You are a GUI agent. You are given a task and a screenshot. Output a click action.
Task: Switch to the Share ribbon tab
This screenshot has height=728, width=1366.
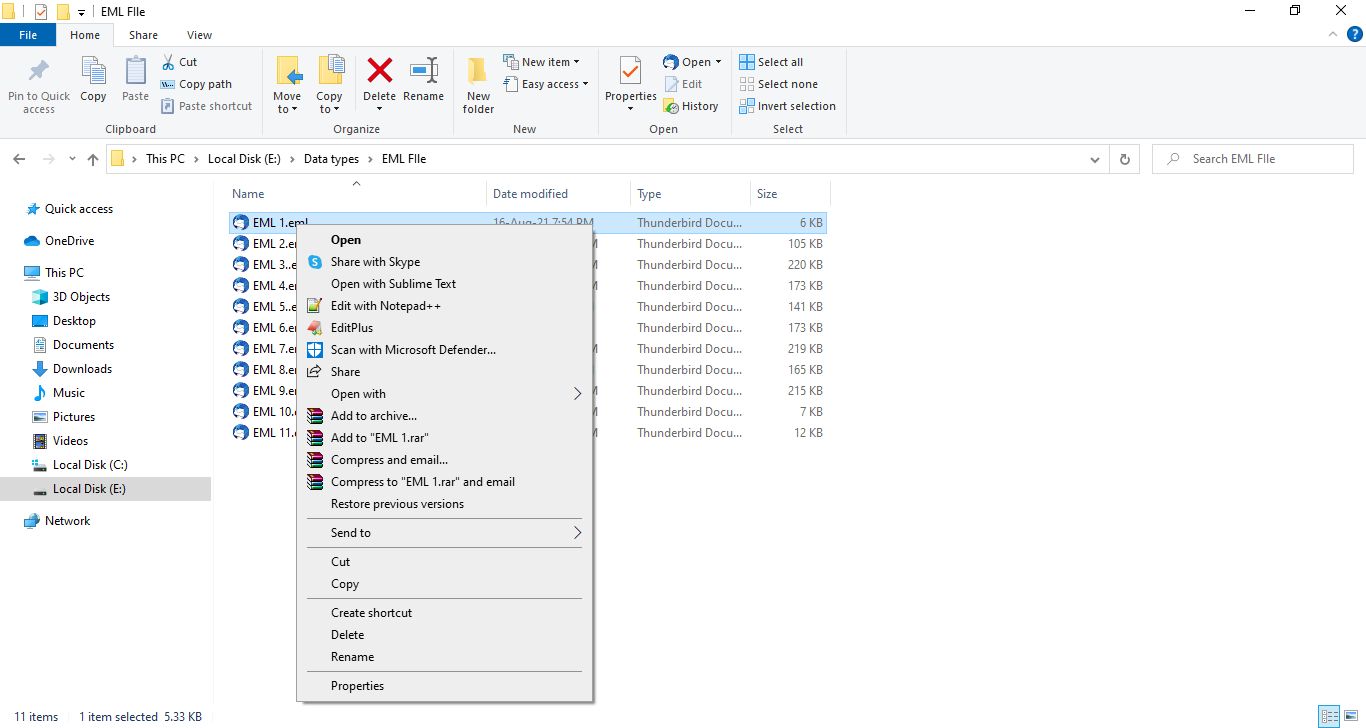click(x=143, y=35)
